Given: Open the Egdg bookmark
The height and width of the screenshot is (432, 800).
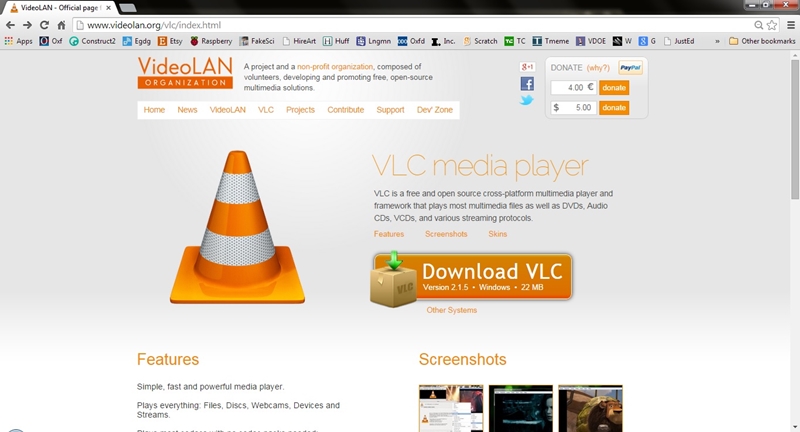Looking at the screenshot, I should (x=137, y=41).
